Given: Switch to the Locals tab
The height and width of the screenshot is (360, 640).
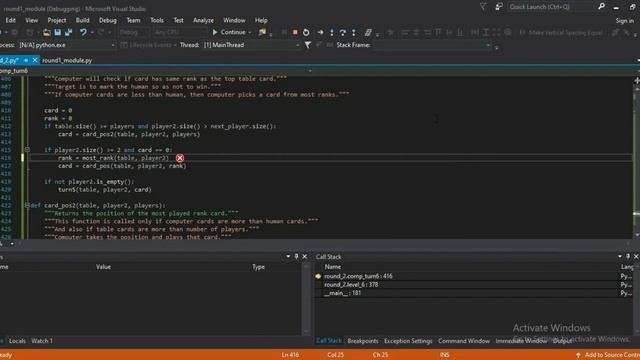Looking at the screenshot, I should (x=17, y=341).
